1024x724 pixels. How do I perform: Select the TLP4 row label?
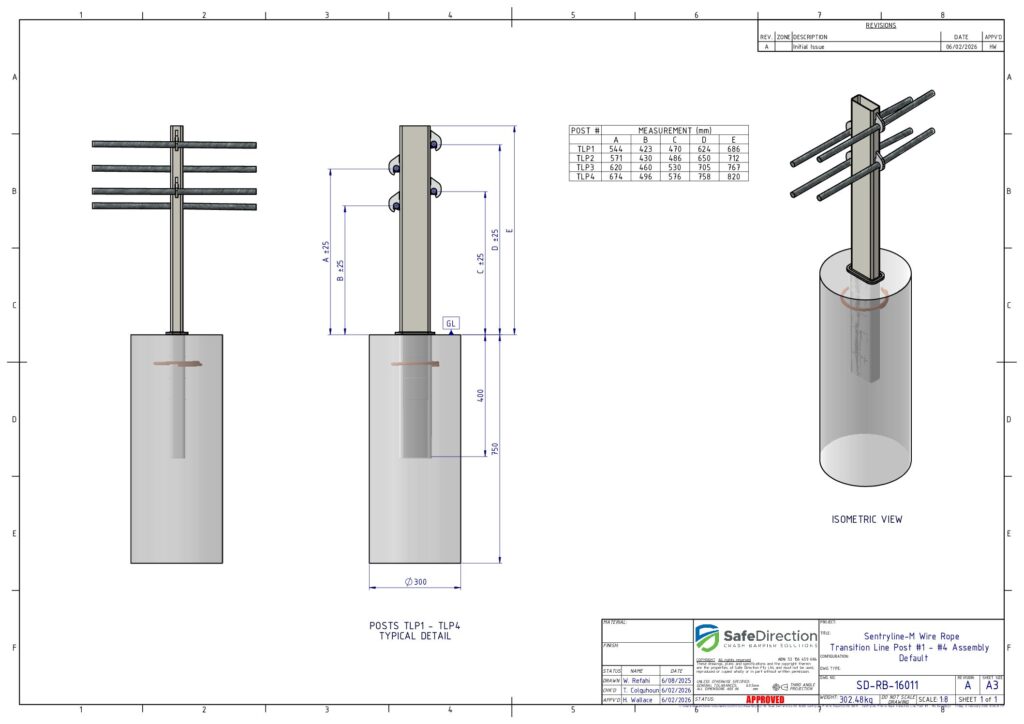(585, 177)
